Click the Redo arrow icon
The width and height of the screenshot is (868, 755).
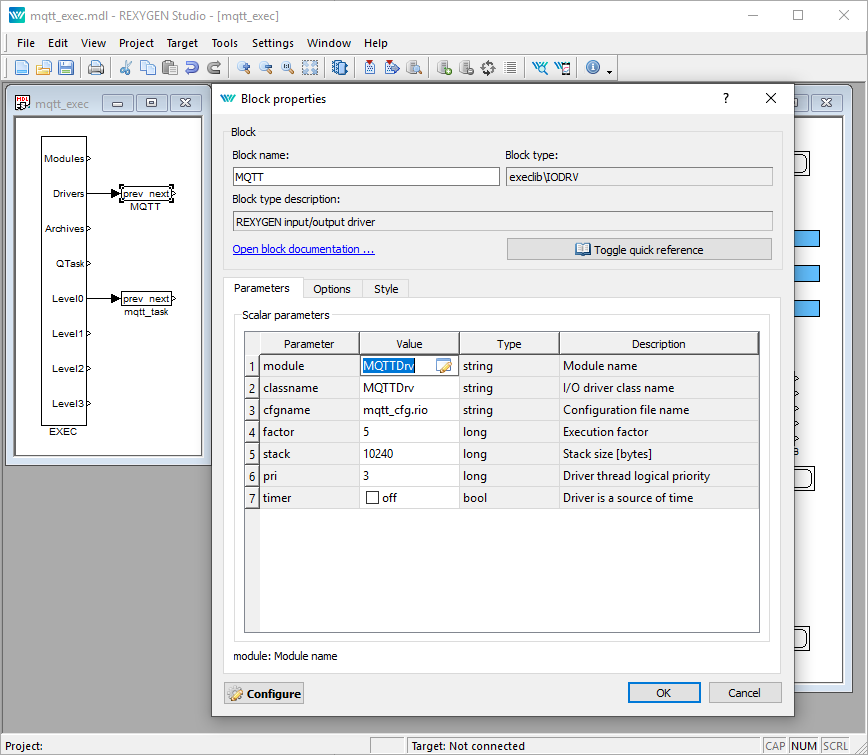214,68
